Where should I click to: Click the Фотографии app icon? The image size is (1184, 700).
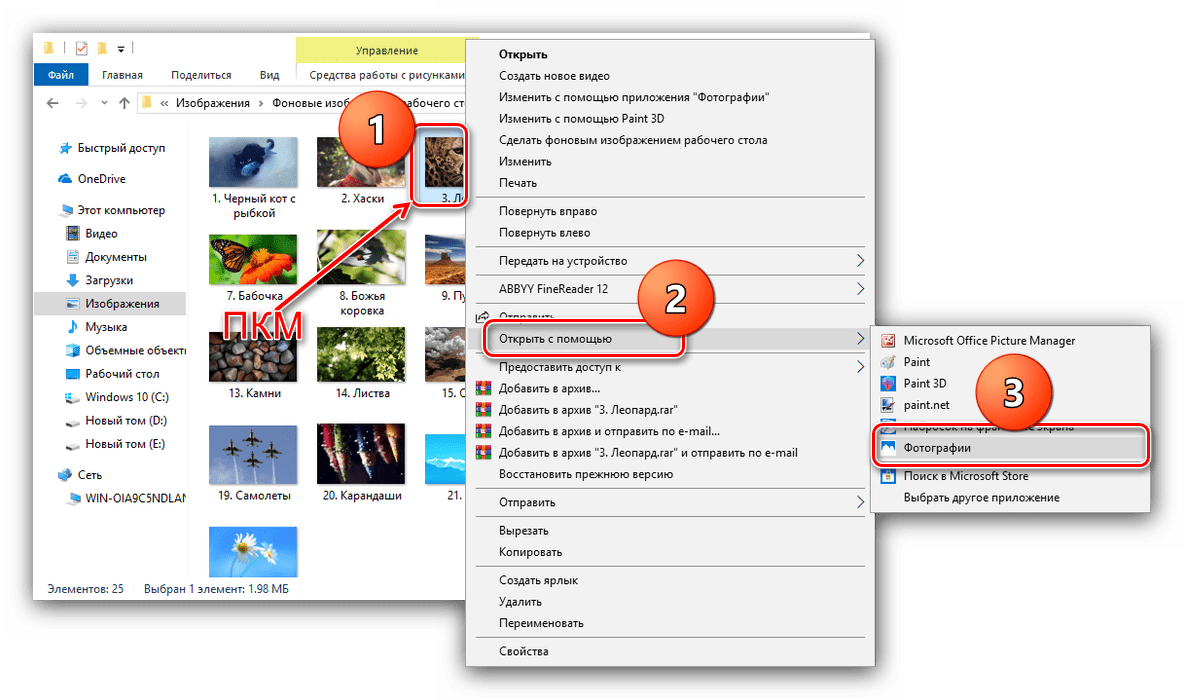pyautogui.click(x=888, y=448)
